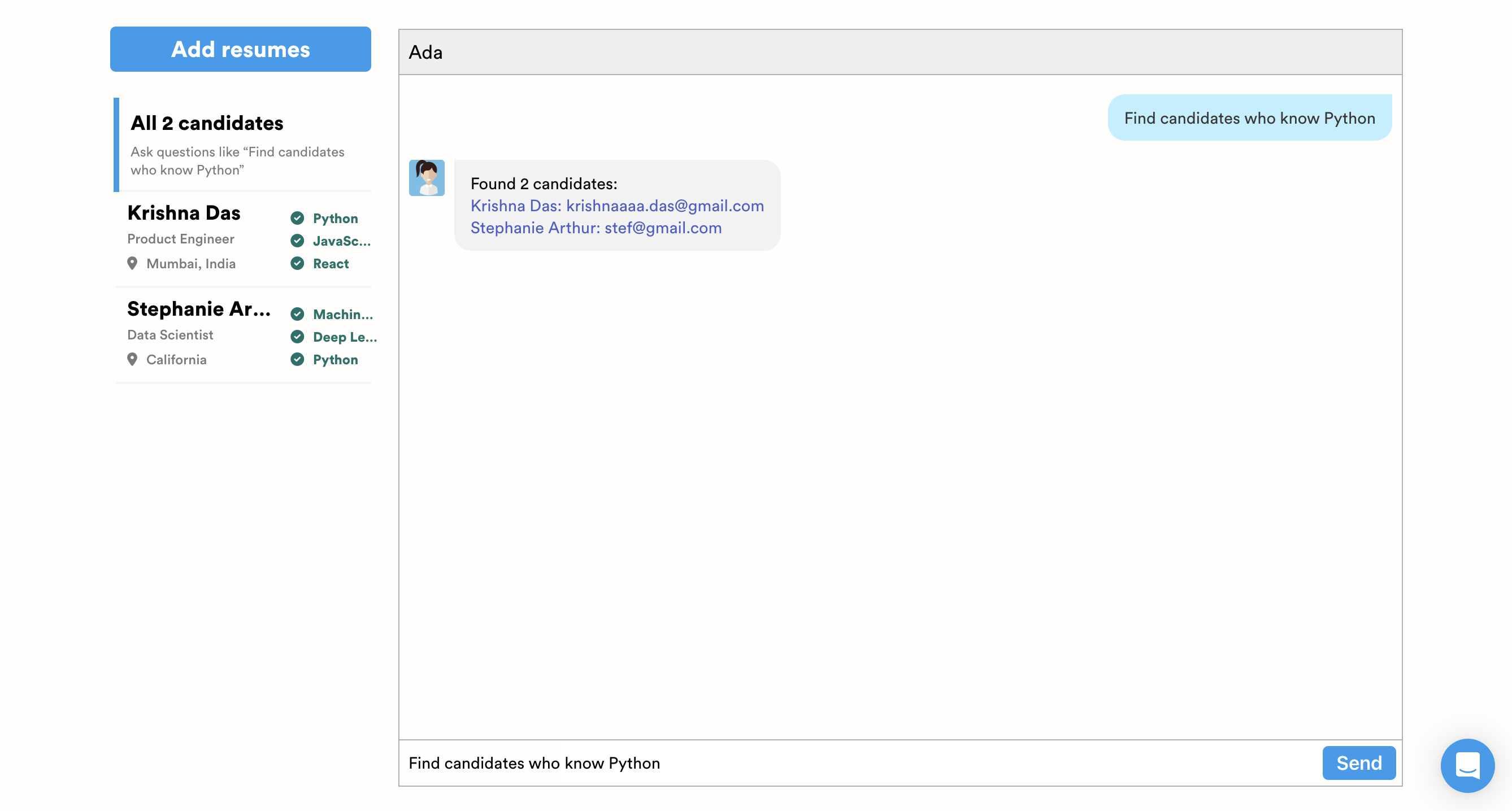This screenshot has width=1512, height=811.
Task: Click check icon beside Deep Le... skill
Action: point(298,337)
